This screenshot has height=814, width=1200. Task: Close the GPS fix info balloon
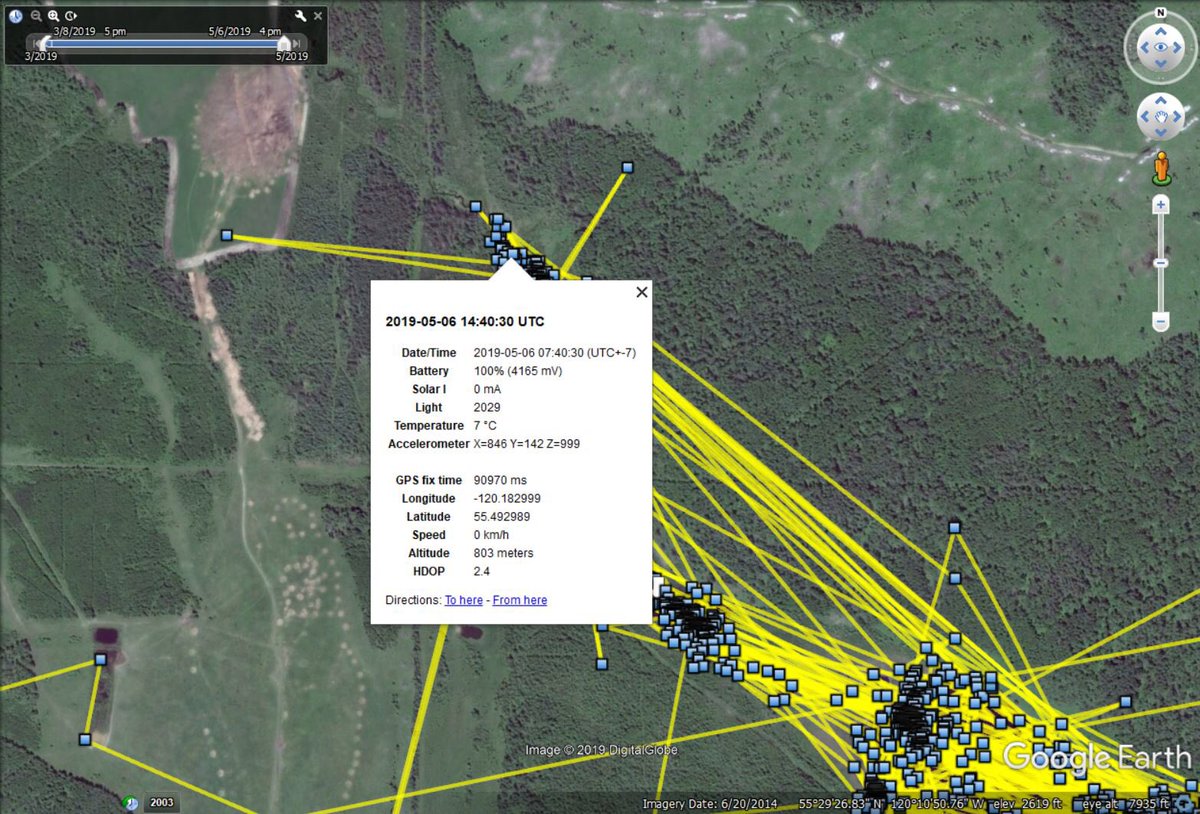(641, 292)
